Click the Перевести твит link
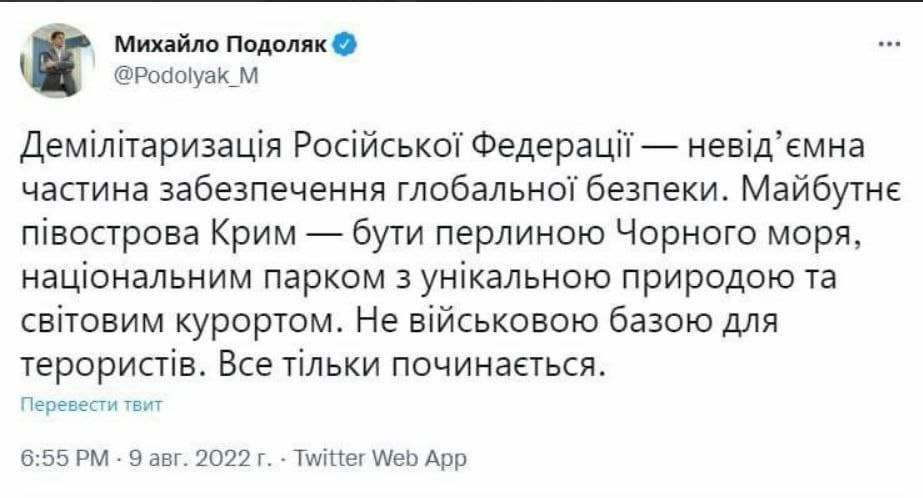923x498 pixels. point(91,406)
